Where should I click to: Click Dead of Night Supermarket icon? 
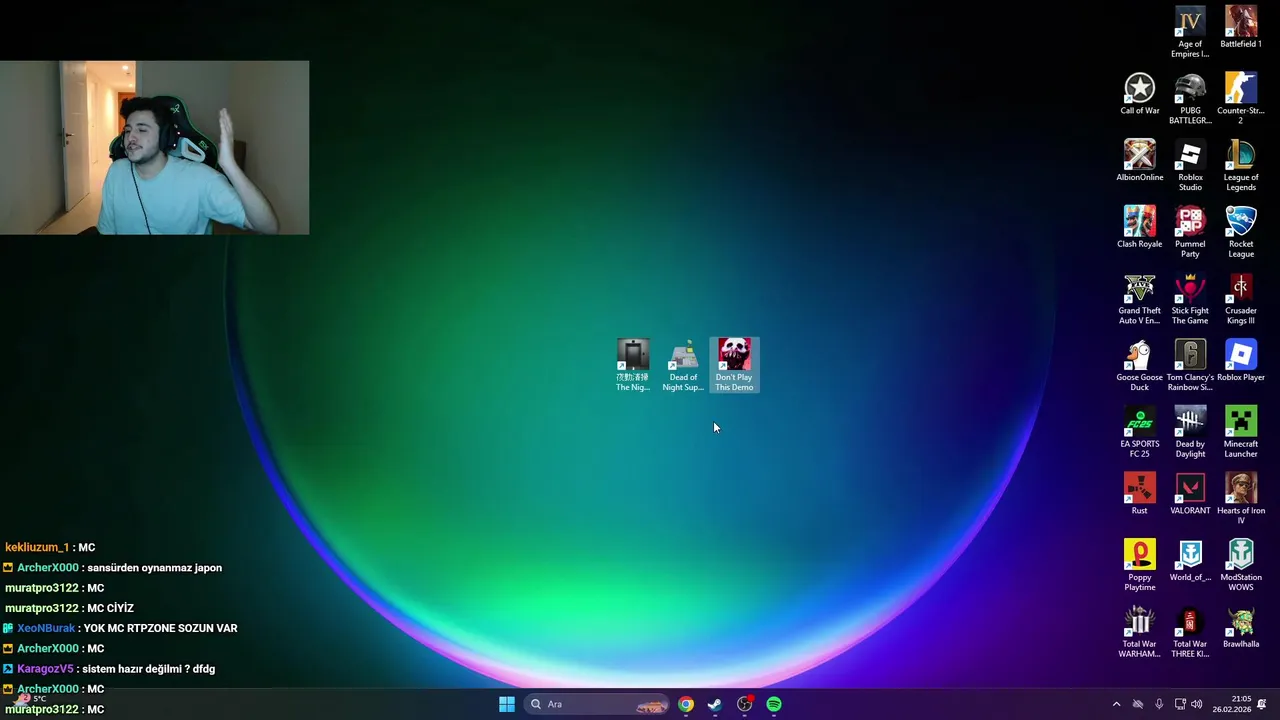pyautogui.click(x=683, y=365)
